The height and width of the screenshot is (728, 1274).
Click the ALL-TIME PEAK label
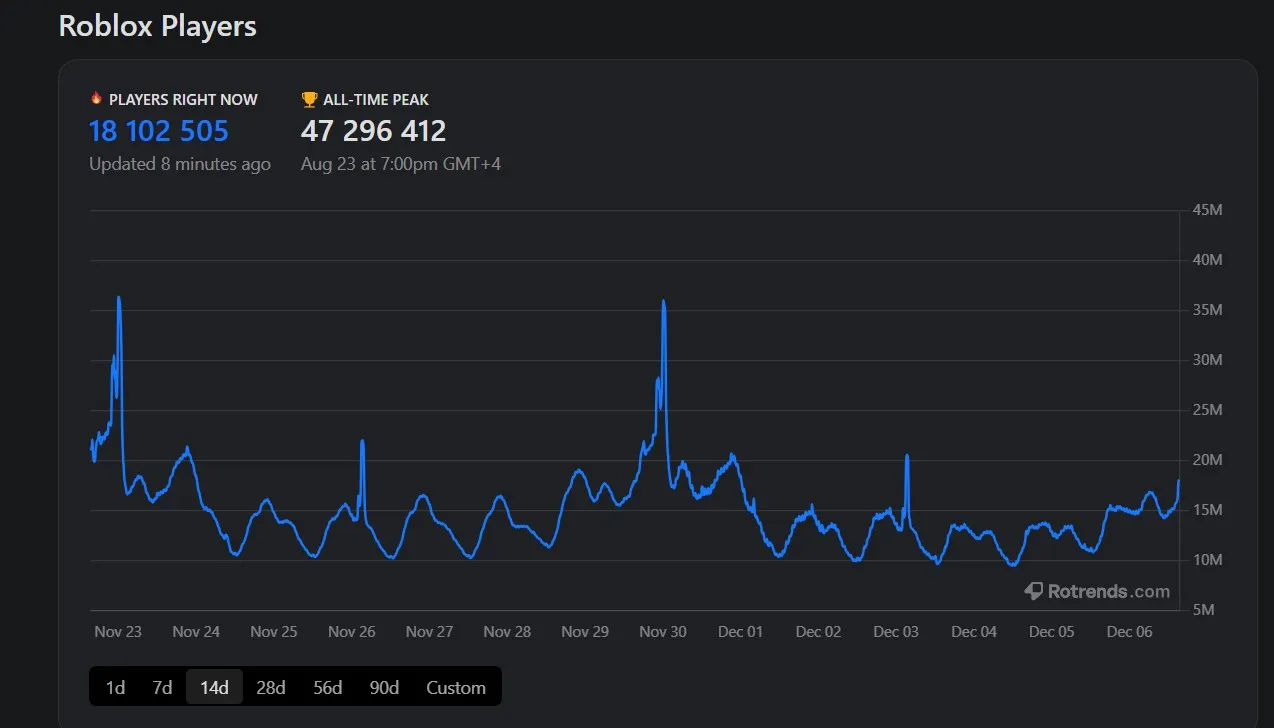[376, 100]
